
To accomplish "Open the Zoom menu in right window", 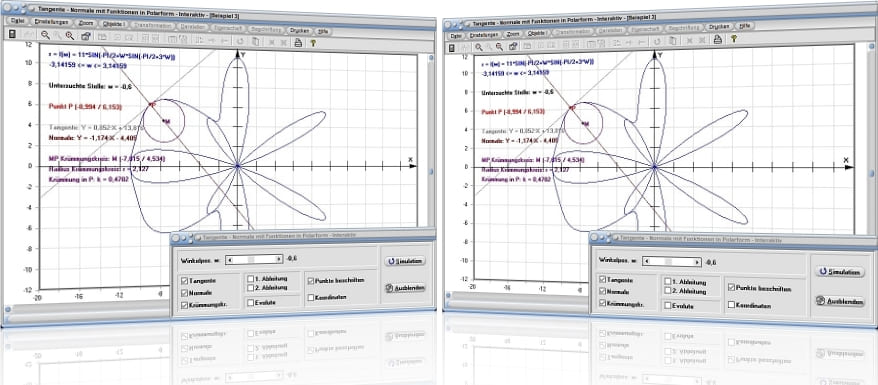I will 513,34.
